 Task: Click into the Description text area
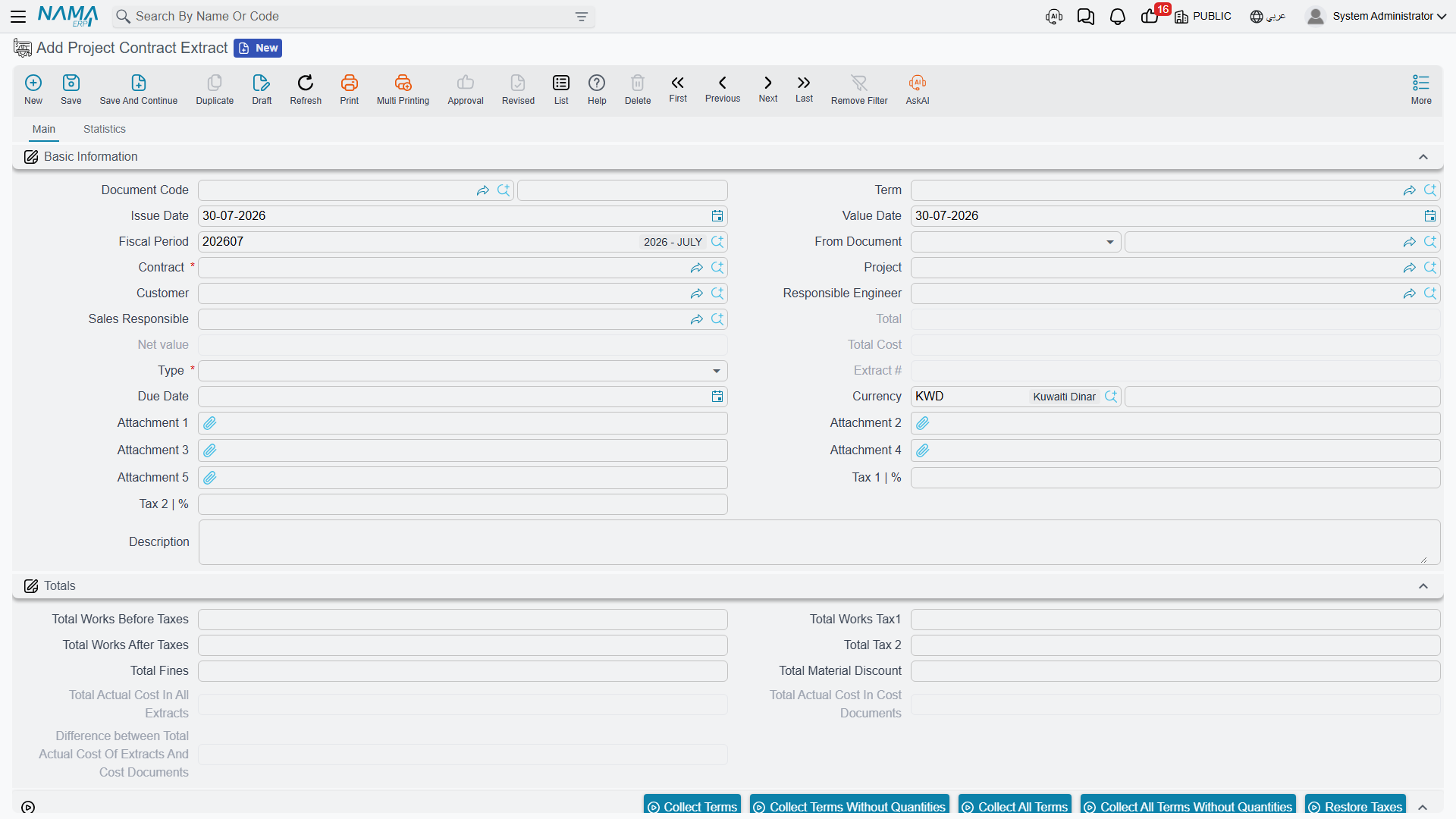(x=819, y=542)
